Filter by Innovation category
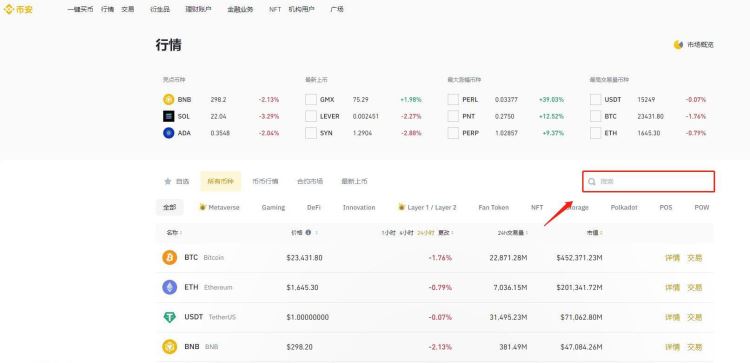The height and width of the screenshot is (363, 750). (x=359, y=208)
